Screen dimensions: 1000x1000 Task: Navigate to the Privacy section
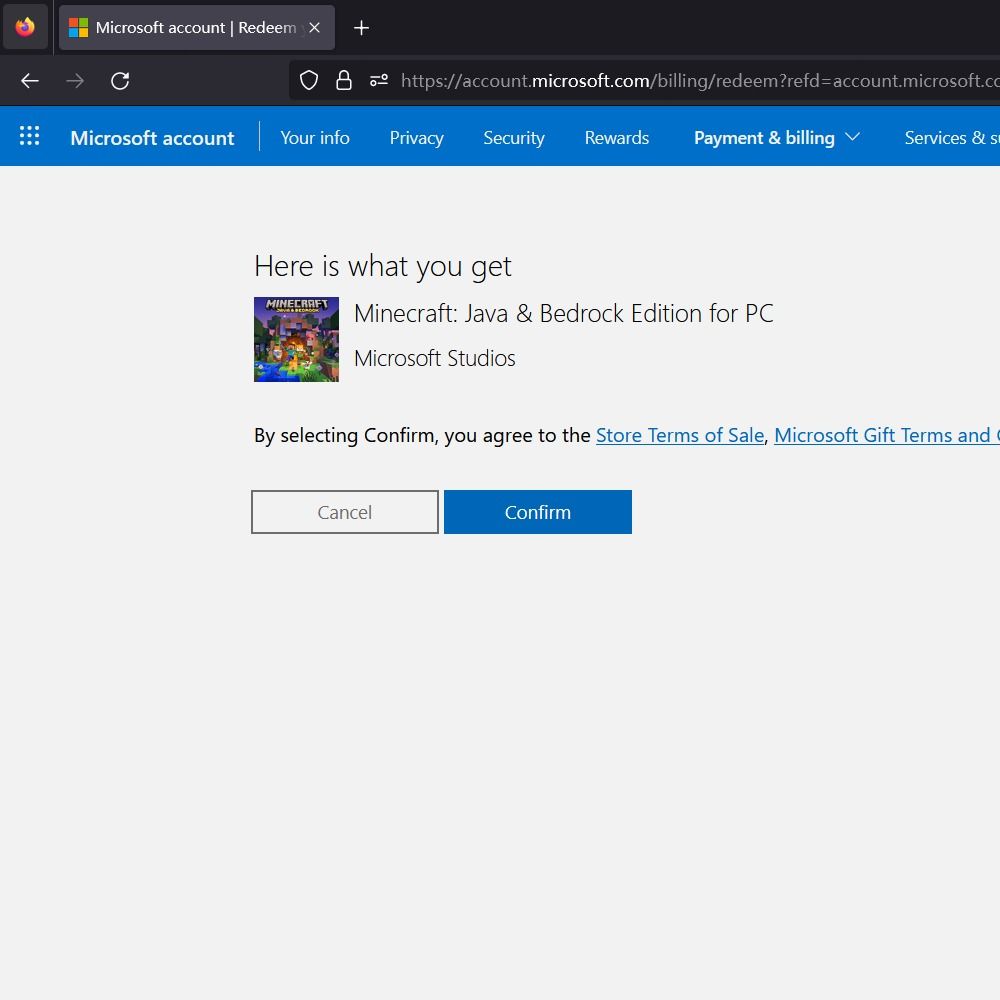[416, 138]
